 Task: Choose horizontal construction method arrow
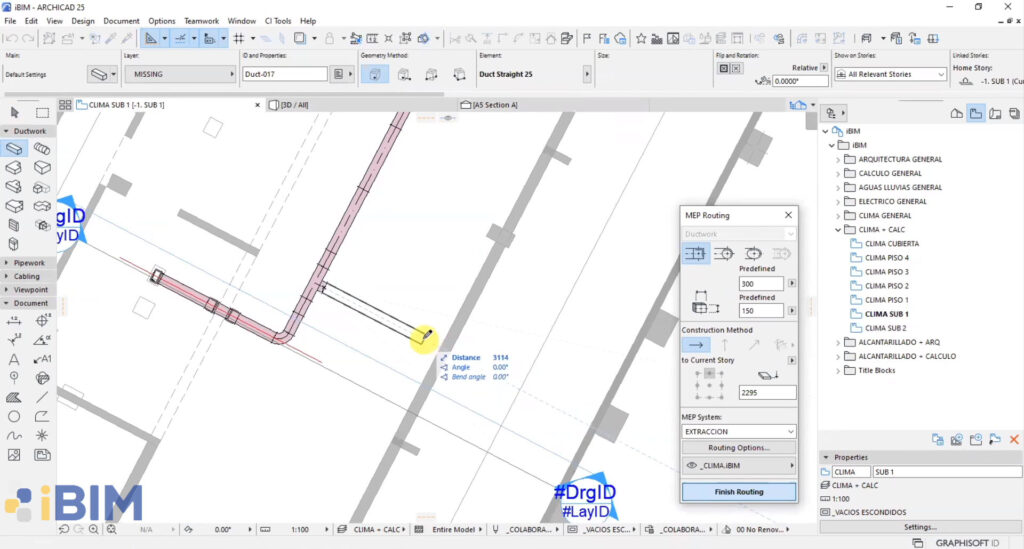pyautogui.click(x=696, y=345)
